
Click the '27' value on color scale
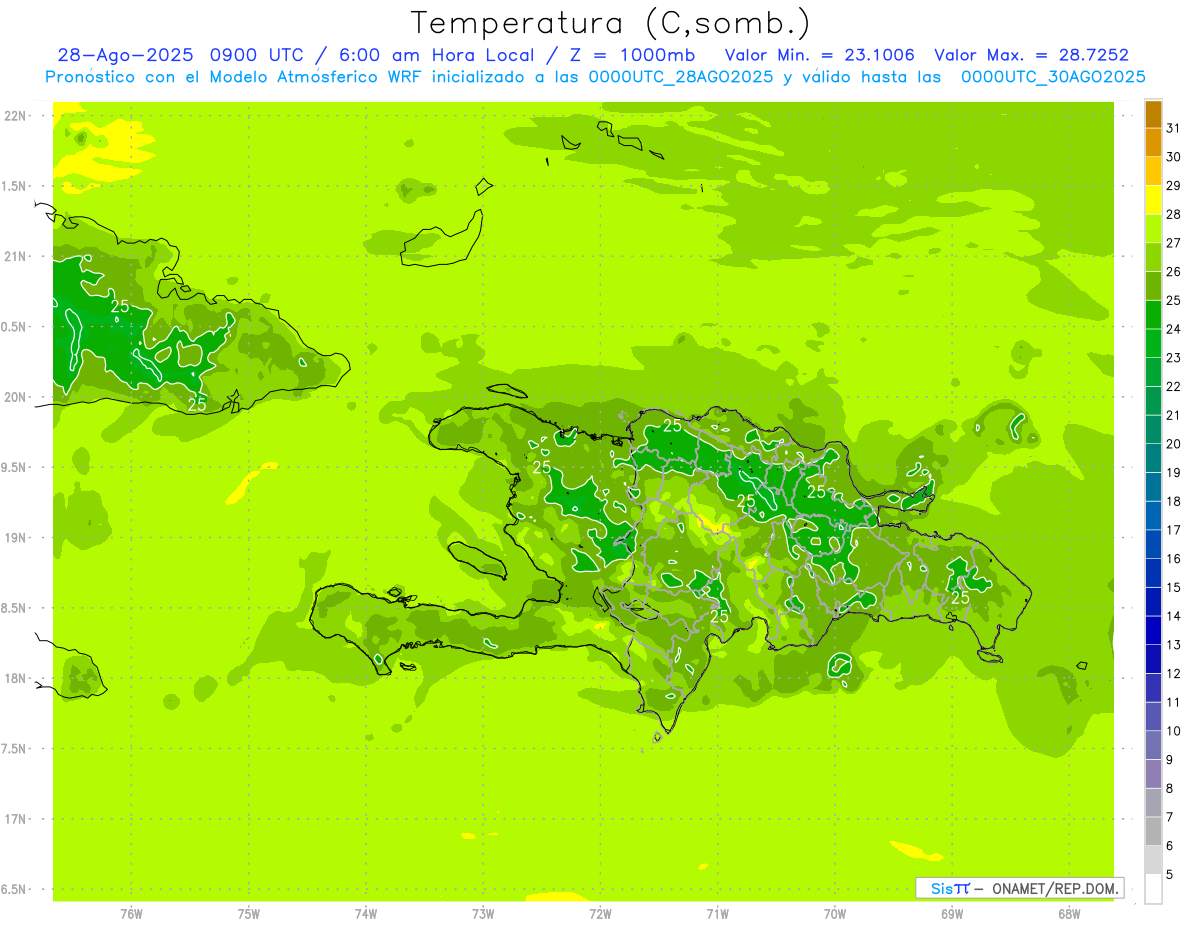pyautogui.click(x=1174, y=243)
